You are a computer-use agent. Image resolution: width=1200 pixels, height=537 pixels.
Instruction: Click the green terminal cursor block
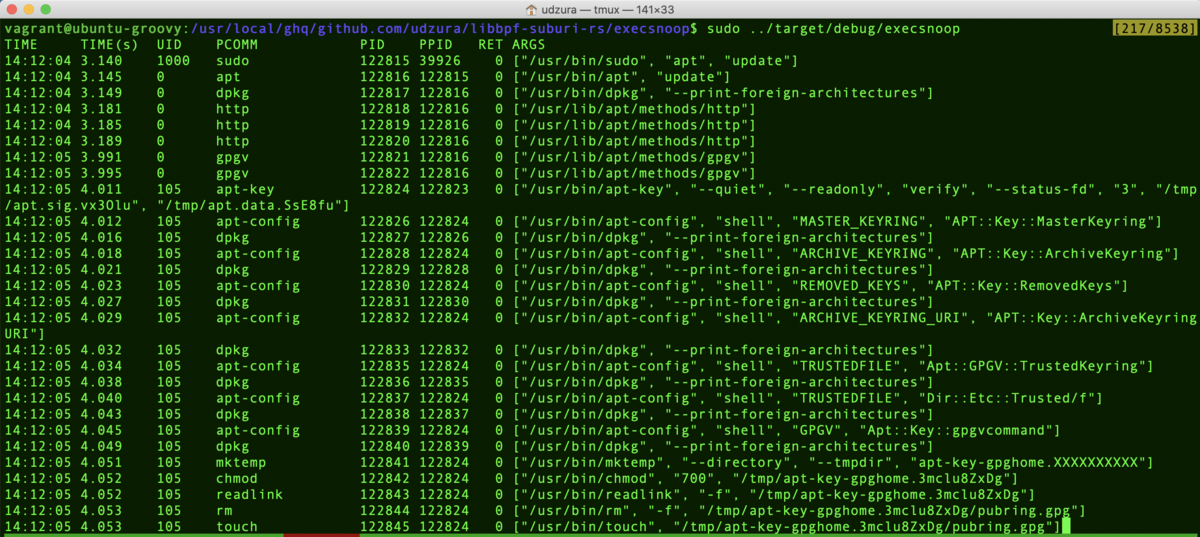click(x=1068, y=525)
